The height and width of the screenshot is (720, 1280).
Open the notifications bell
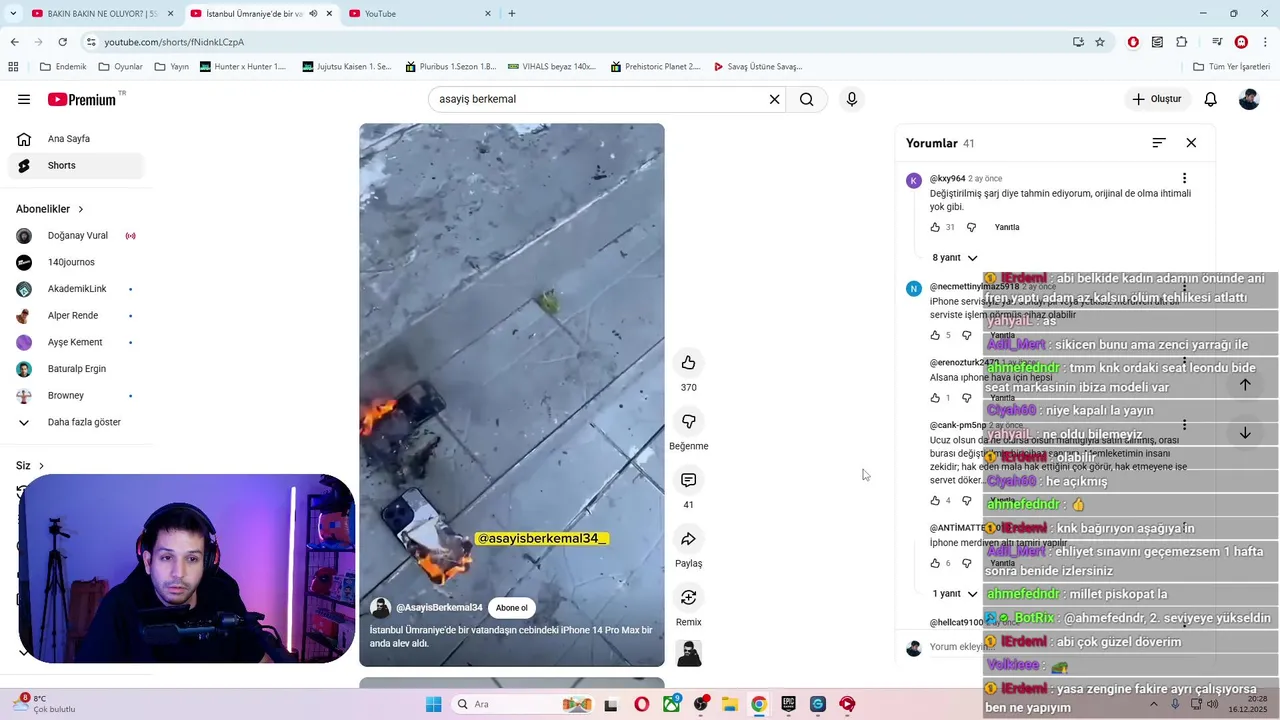tap(1210, 99)
